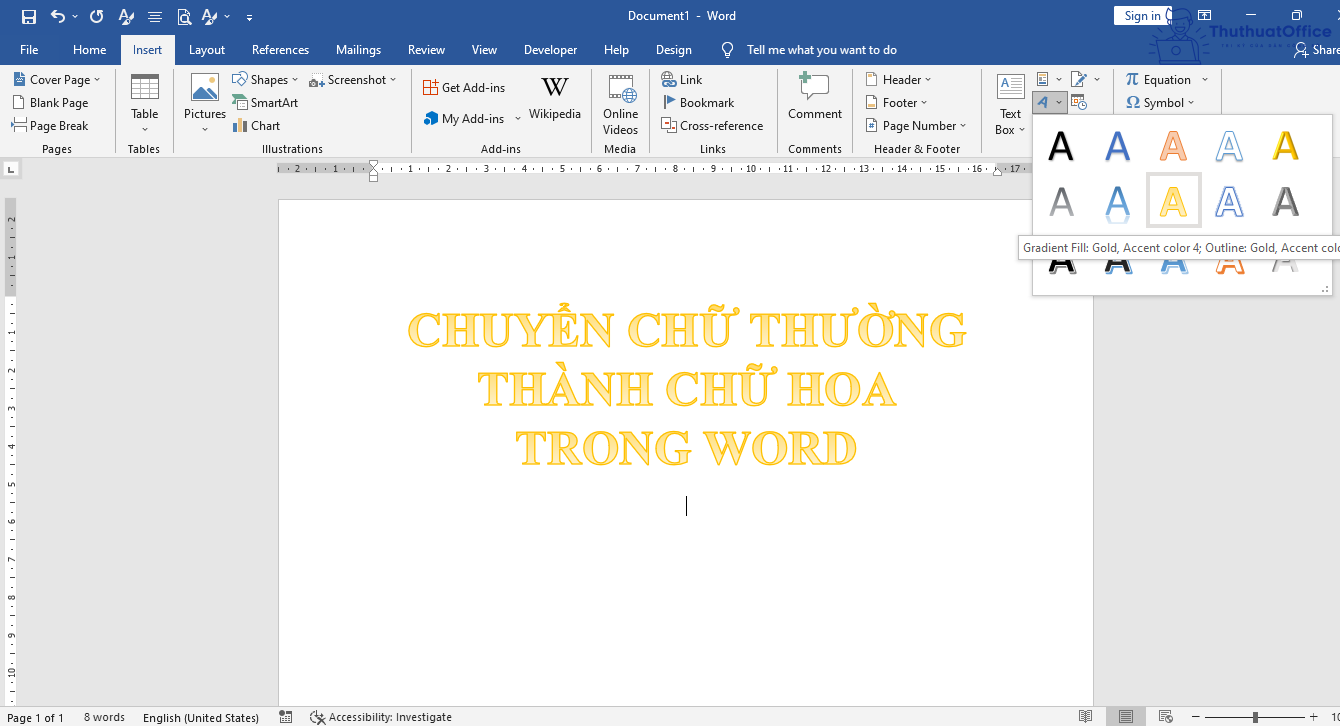Expand the Equation dropdown arrow
Screen dimensions: 1340x726
[1204, 79]
